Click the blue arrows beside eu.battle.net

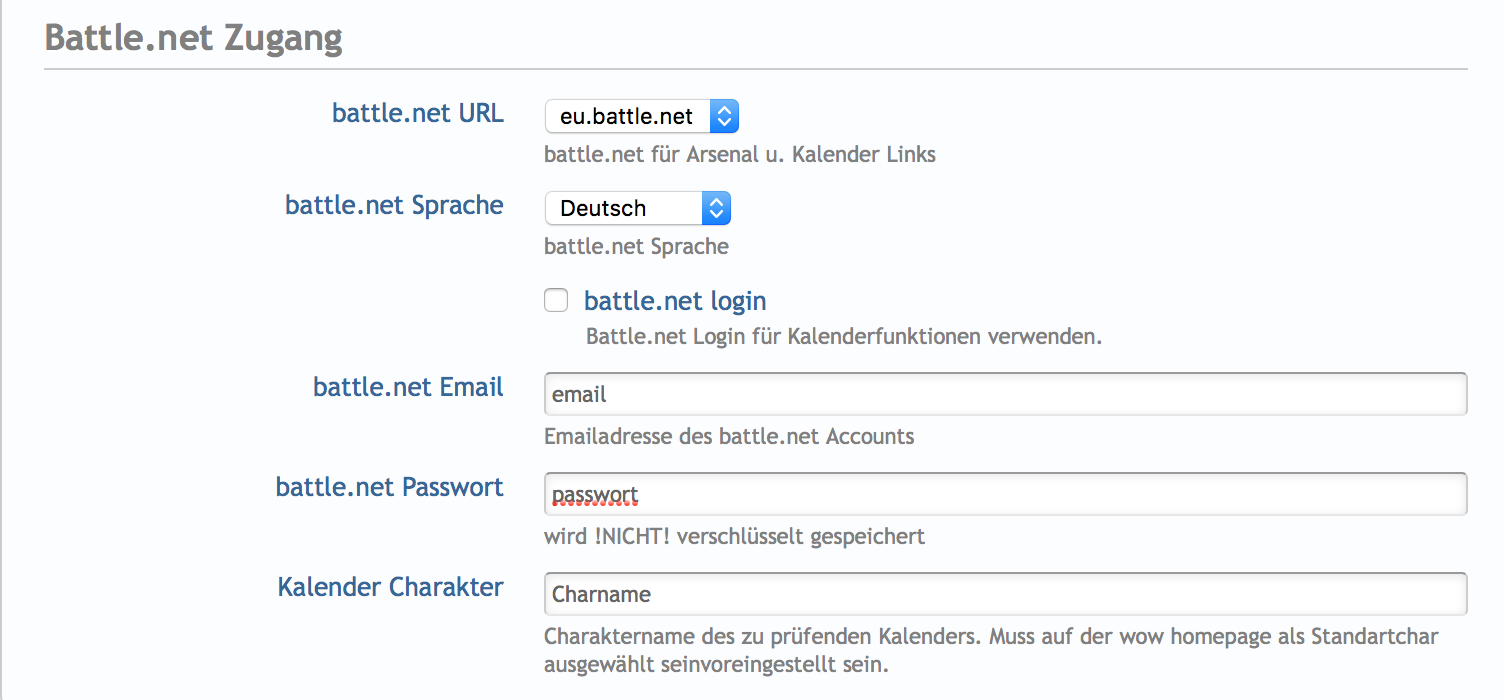[x=724, y=116]
